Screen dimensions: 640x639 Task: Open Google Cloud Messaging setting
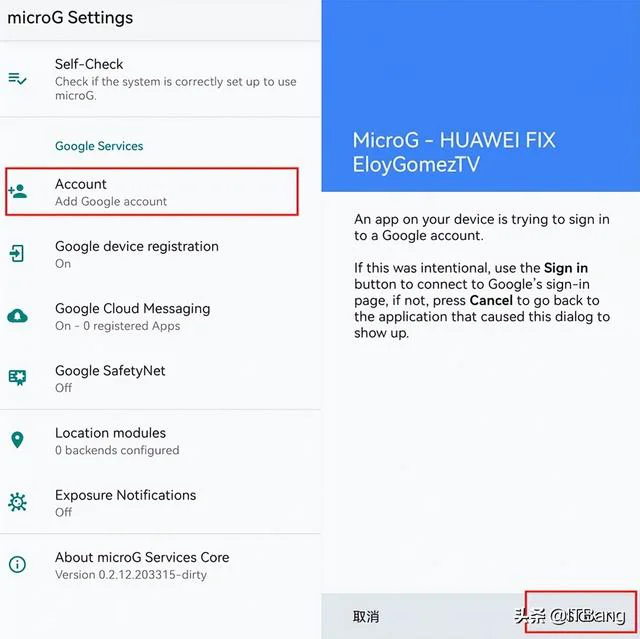(160, 316)
